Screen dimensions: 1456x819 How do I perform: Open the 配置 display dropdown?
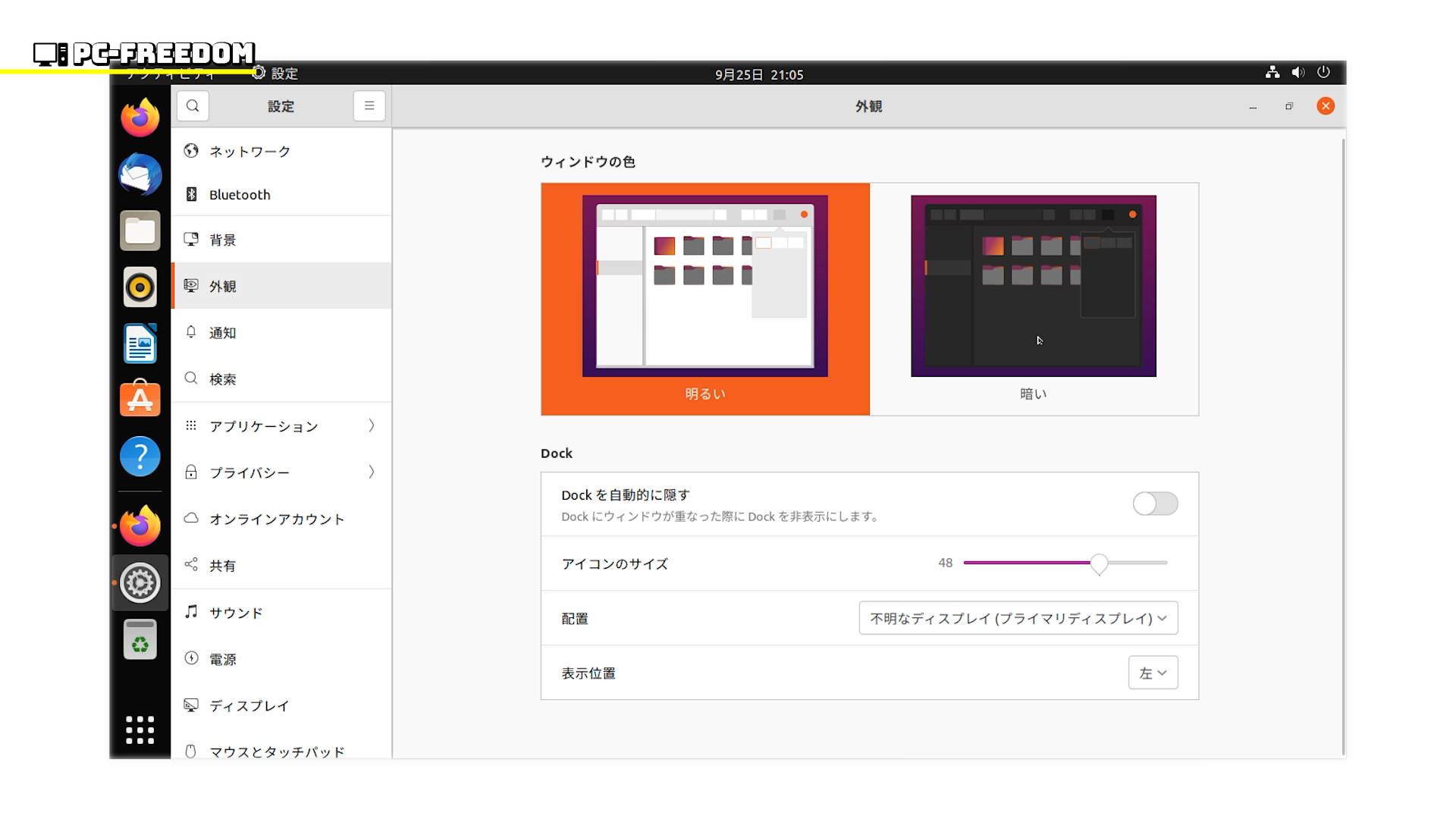pos(1018,618)
